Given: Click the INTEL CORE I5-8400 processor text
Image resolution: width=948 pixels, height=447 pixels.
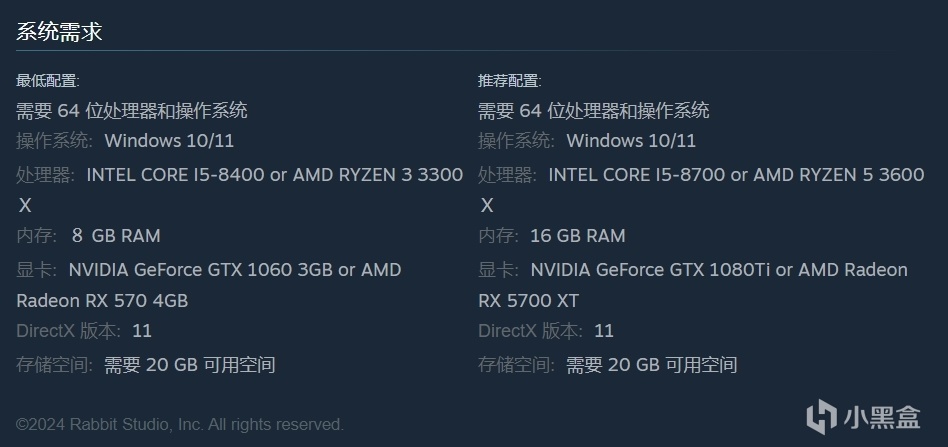Looking at the screenshot, I should (x=176, y=175).
